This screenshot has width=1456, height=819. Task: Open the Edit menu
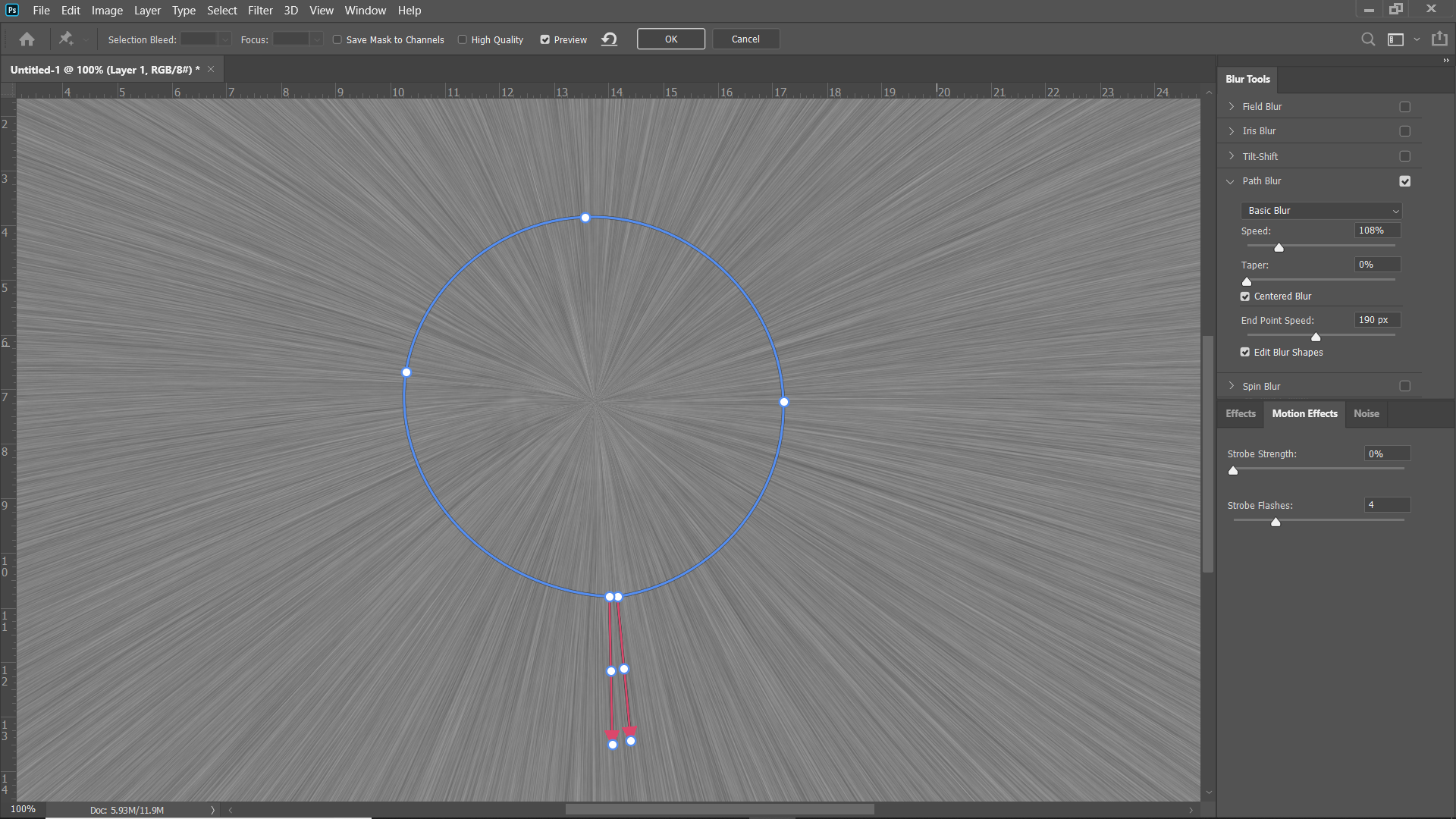[x=71, y=11]
